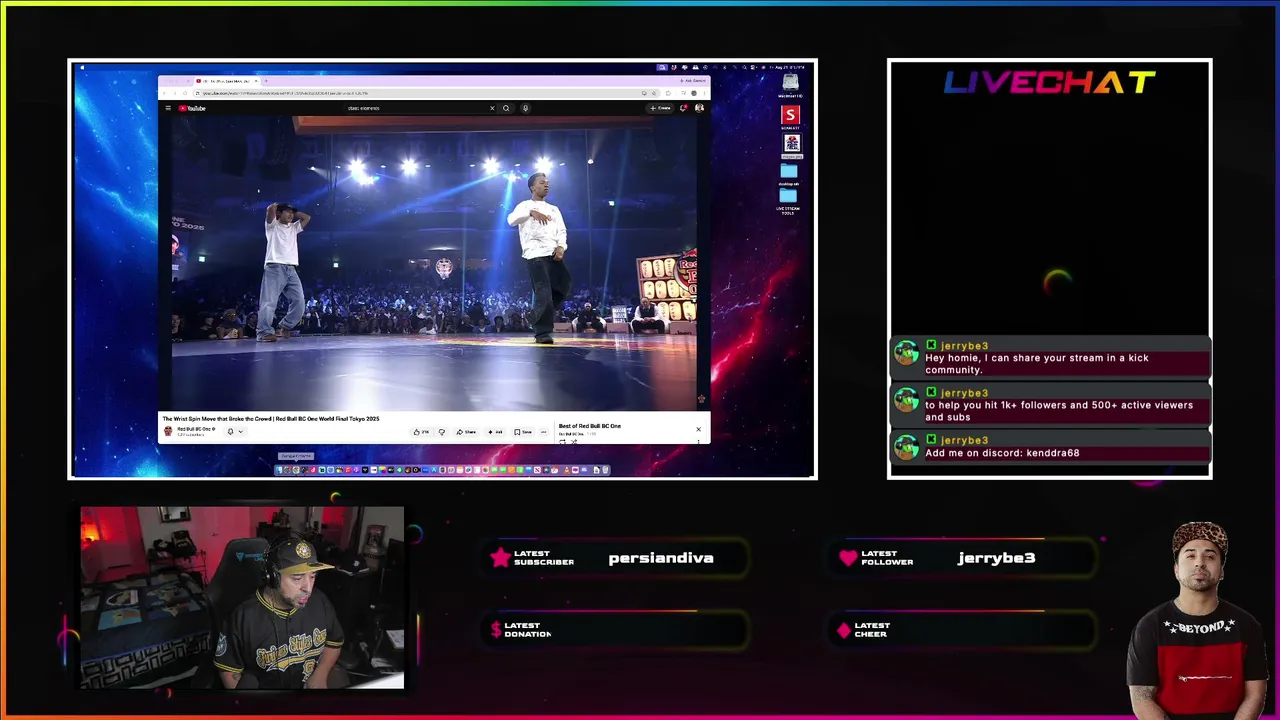Click the Apple menu in the menu bar

(82, 68)
